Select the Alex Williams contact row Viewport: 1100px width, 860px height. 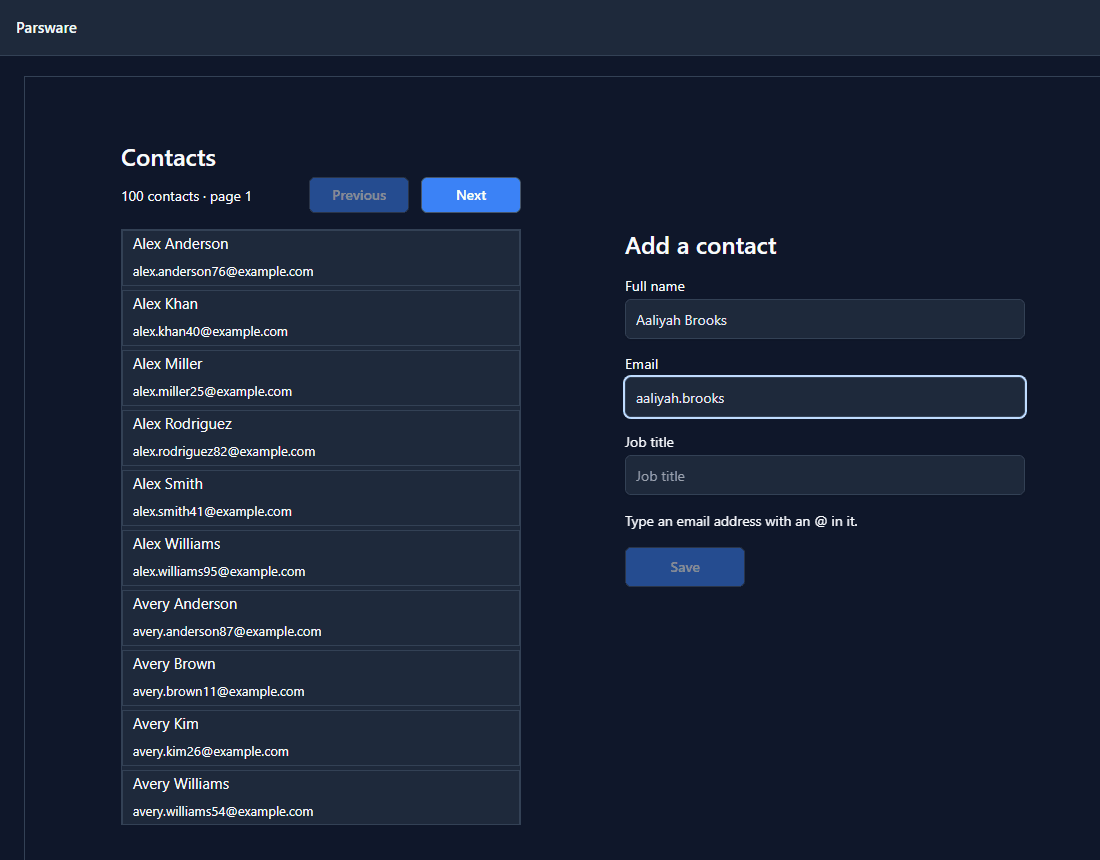(321, 558)
